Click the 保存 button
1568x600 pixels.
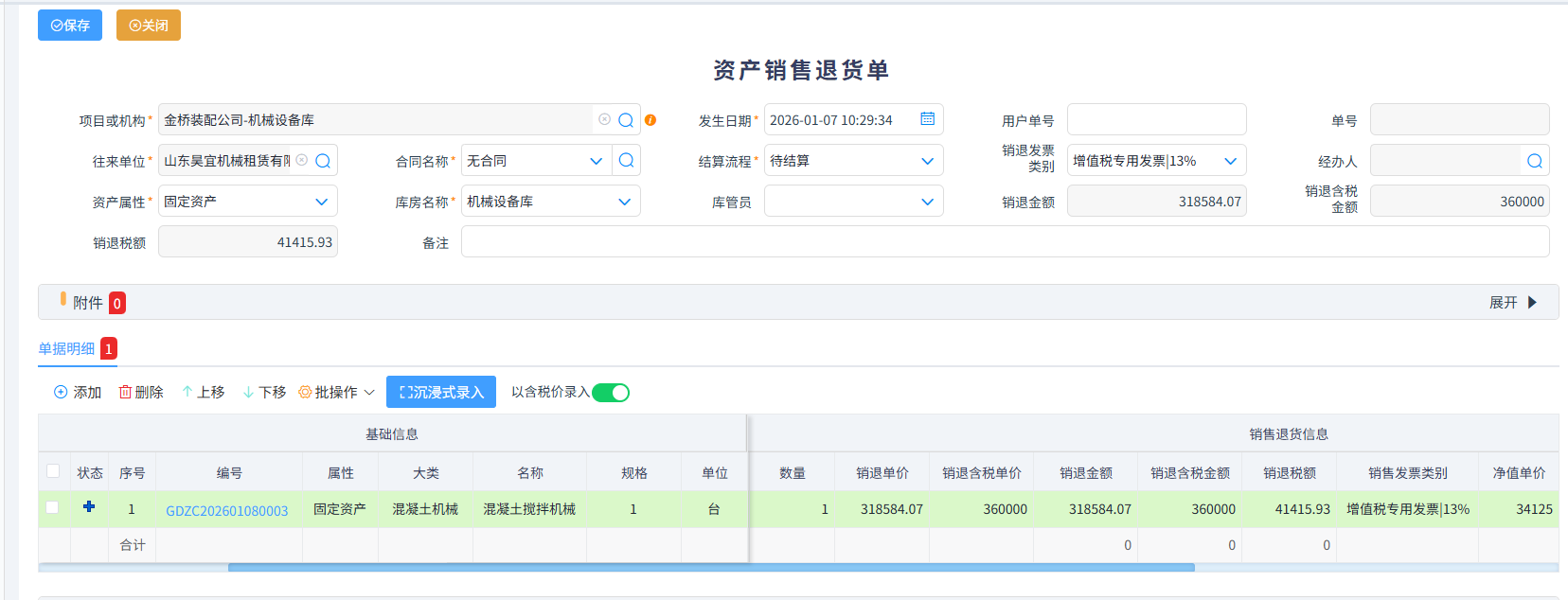[70, 26]
